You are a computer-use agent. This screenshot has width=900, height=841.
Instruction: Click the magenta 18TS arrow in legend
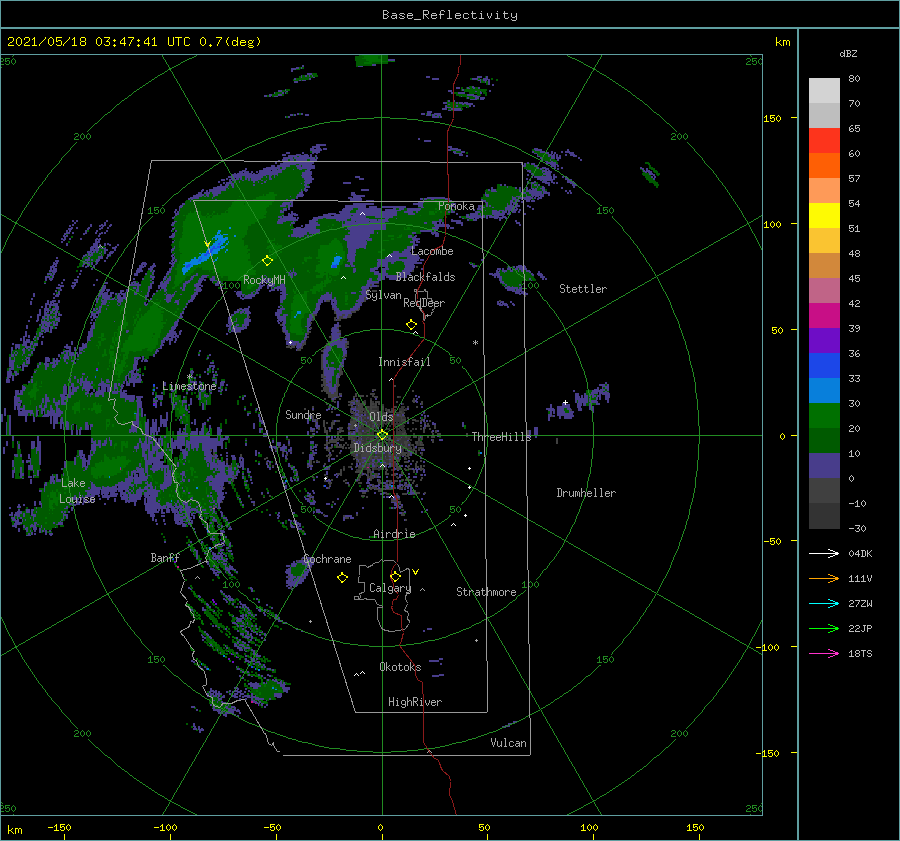824,653
